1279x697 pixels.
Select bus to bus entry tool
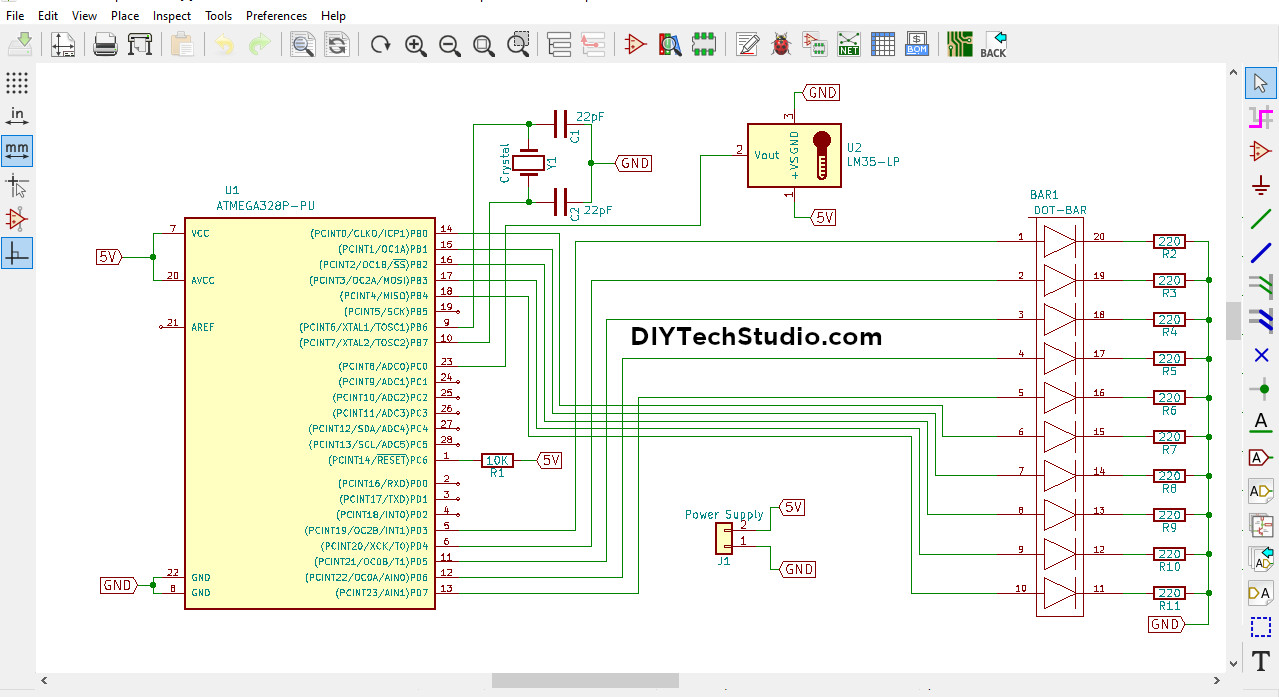[1261, 321]
